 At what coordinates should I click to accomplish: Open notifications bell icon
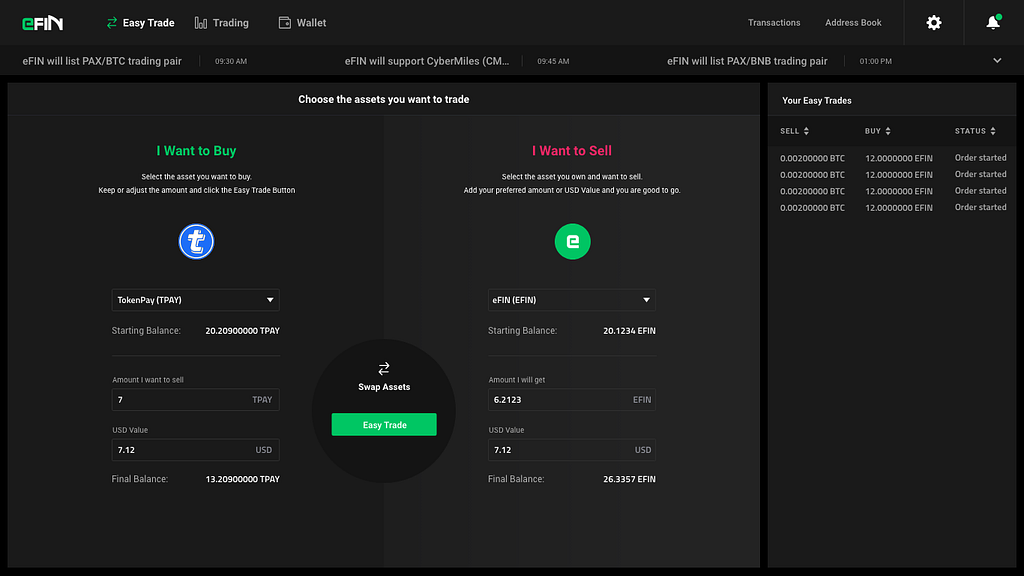(993, 23)
